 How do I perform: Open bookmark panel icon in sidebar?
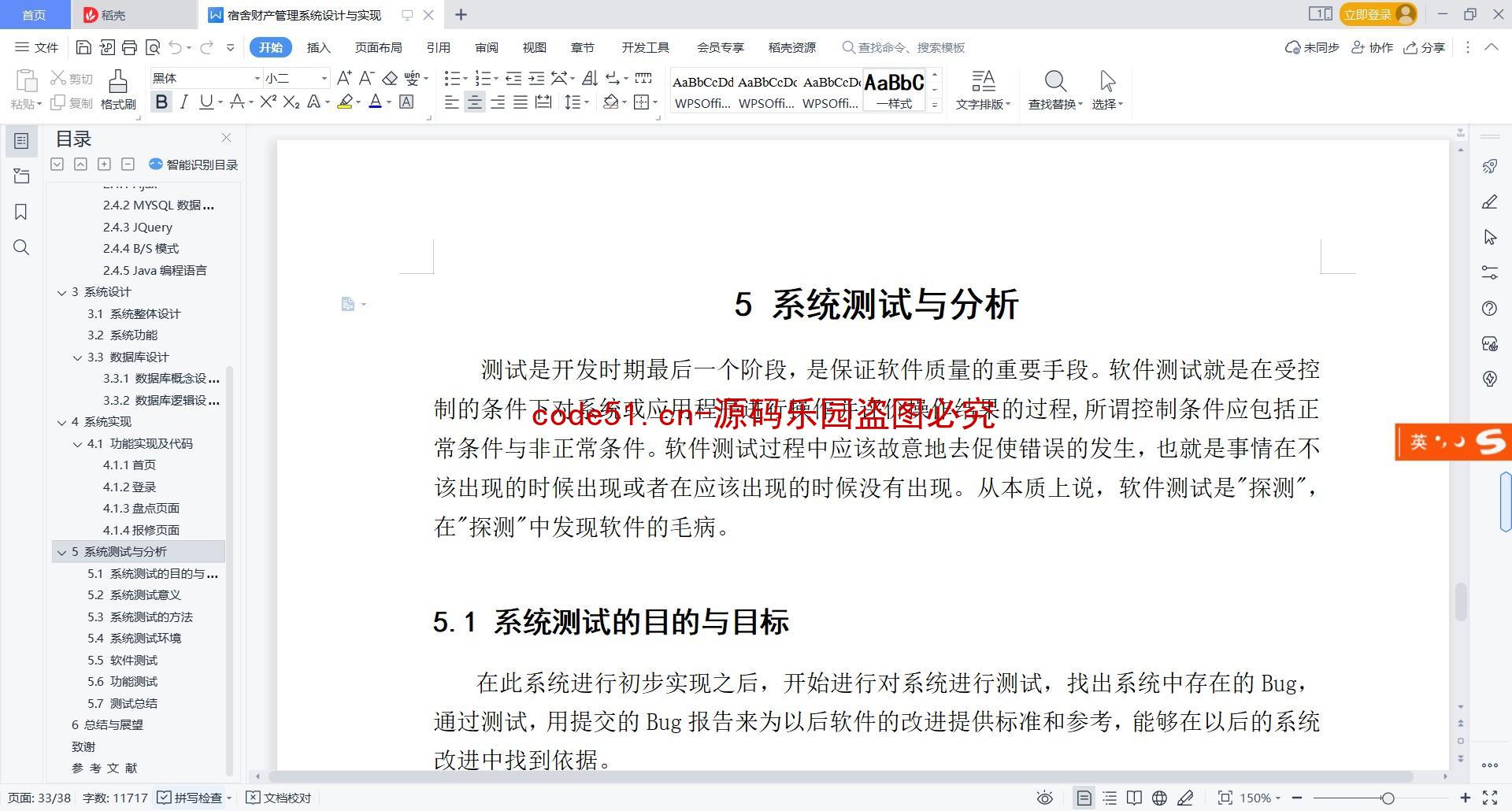[x=21, y=212]
